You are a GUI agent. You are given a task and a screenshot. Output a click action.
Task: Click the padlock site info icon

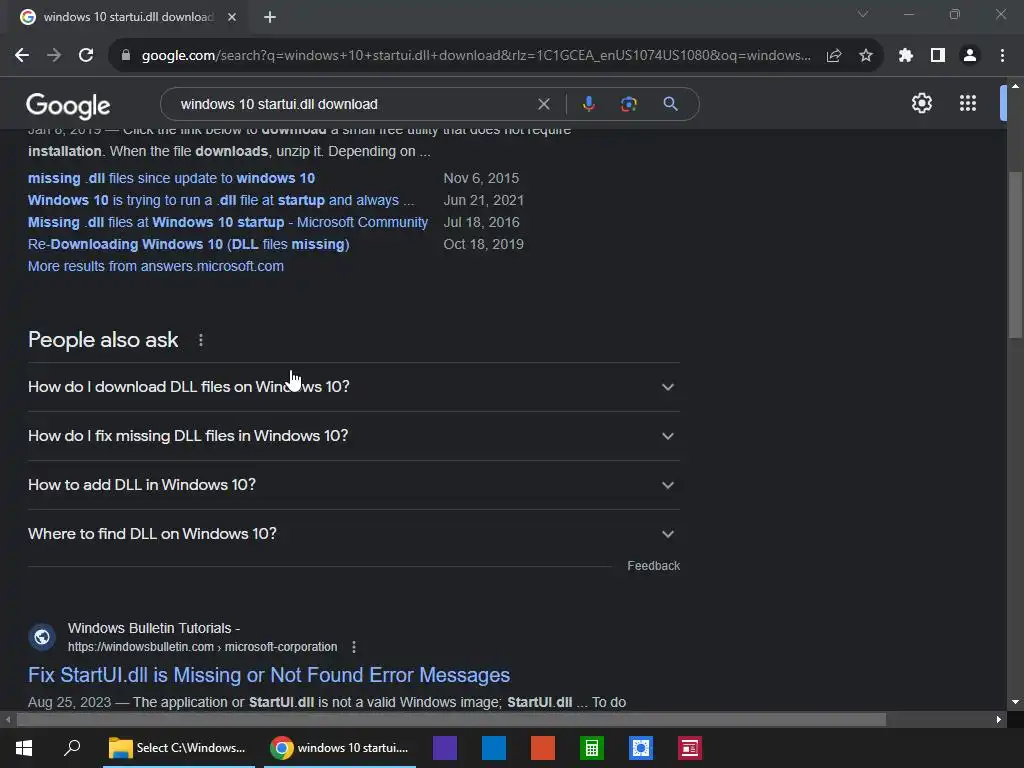[x=126, y=56]
